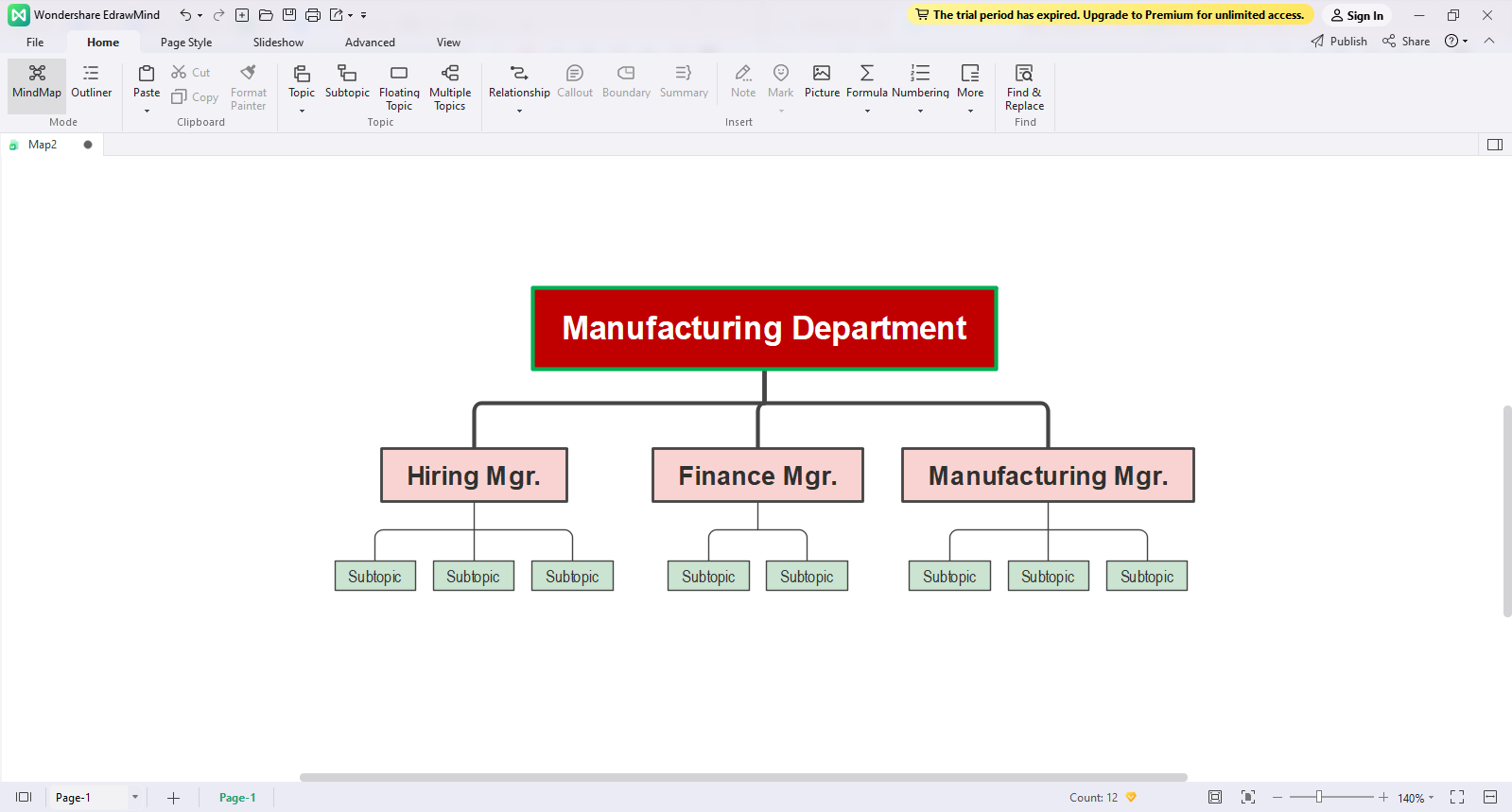Viewport: 1512px width, 812px height.
Task: Click the Publish button
Action: (1339, 42)
